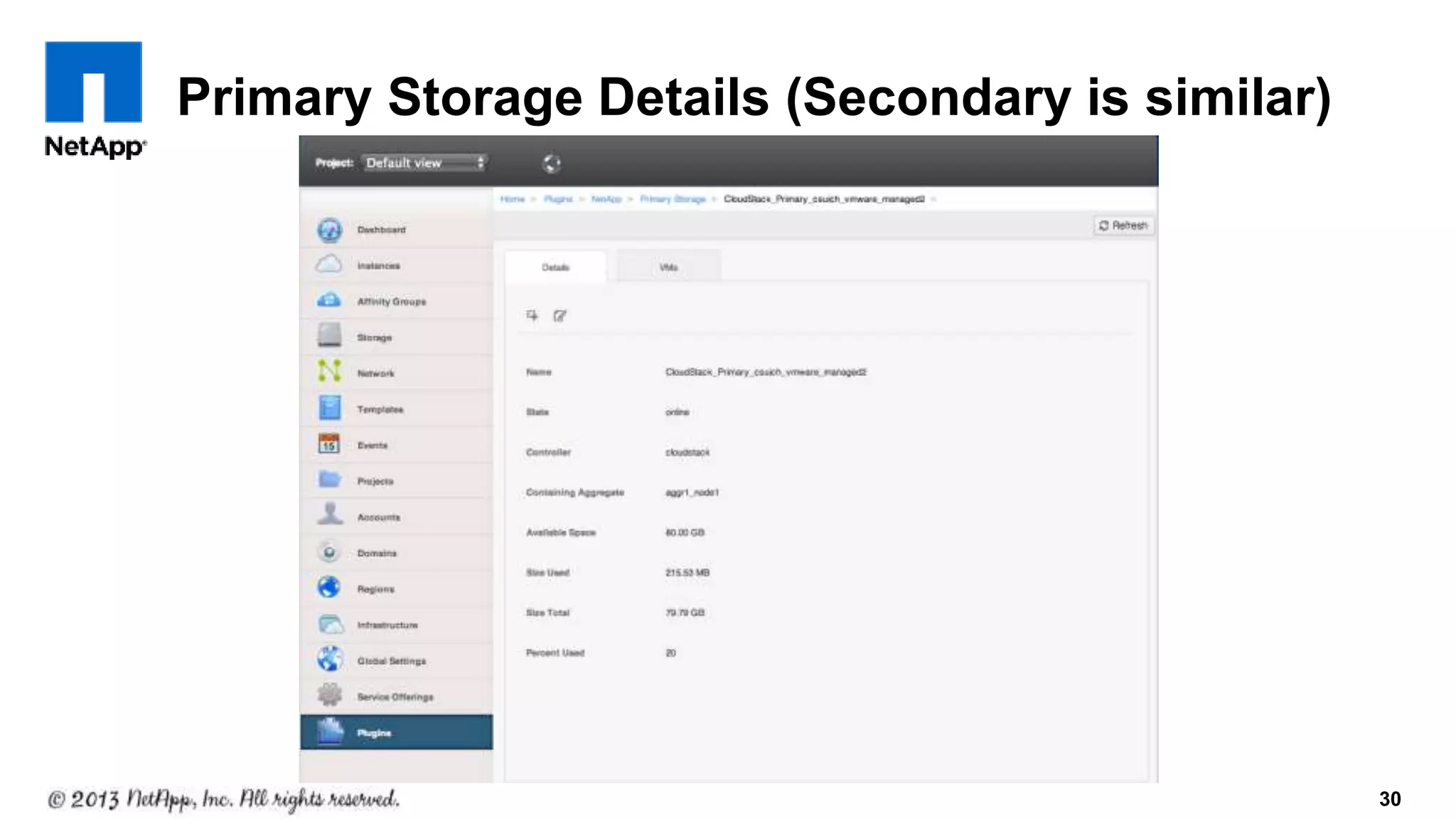Viewport: 1456px width, 819px height.
Task: Switch to the VMs tab
Action: (x=668, y=267)
